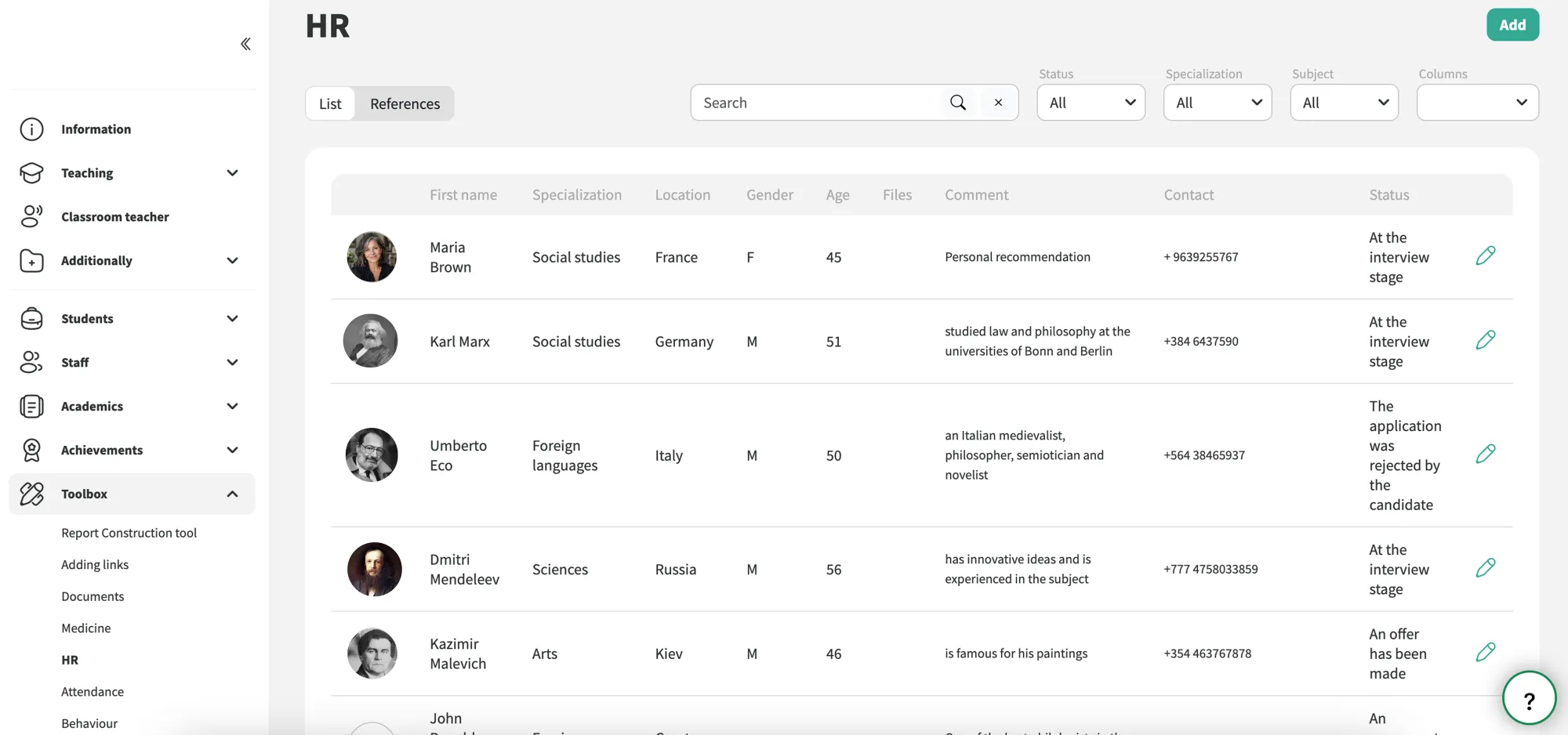
Task: Expand the Staff menu chevron
Action: [x=232, y=363]
